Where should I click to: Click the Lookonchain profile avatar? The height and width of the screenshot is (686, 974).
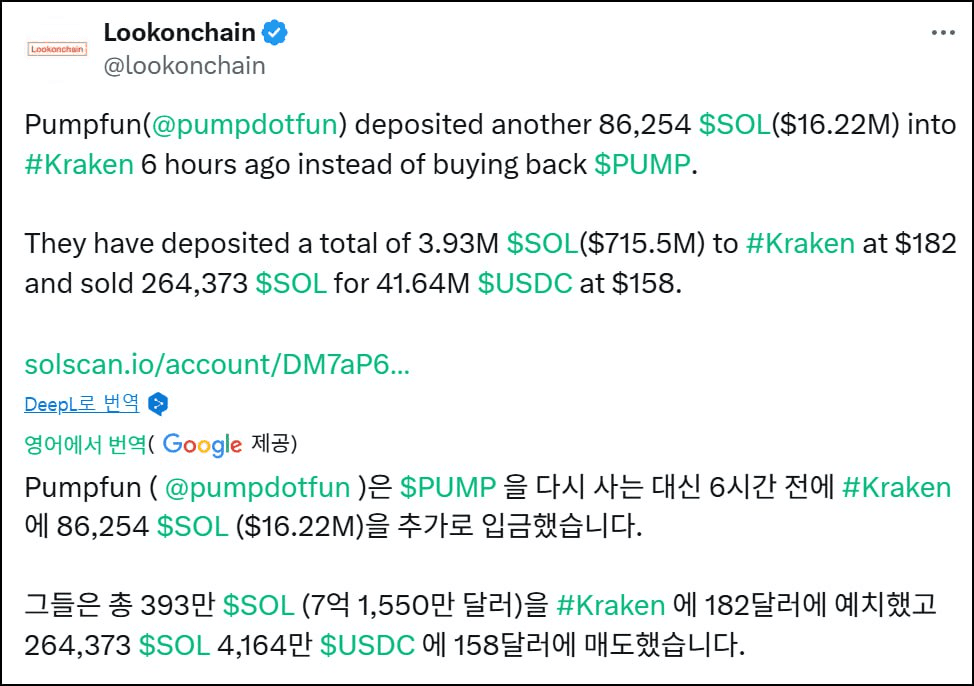57,49
